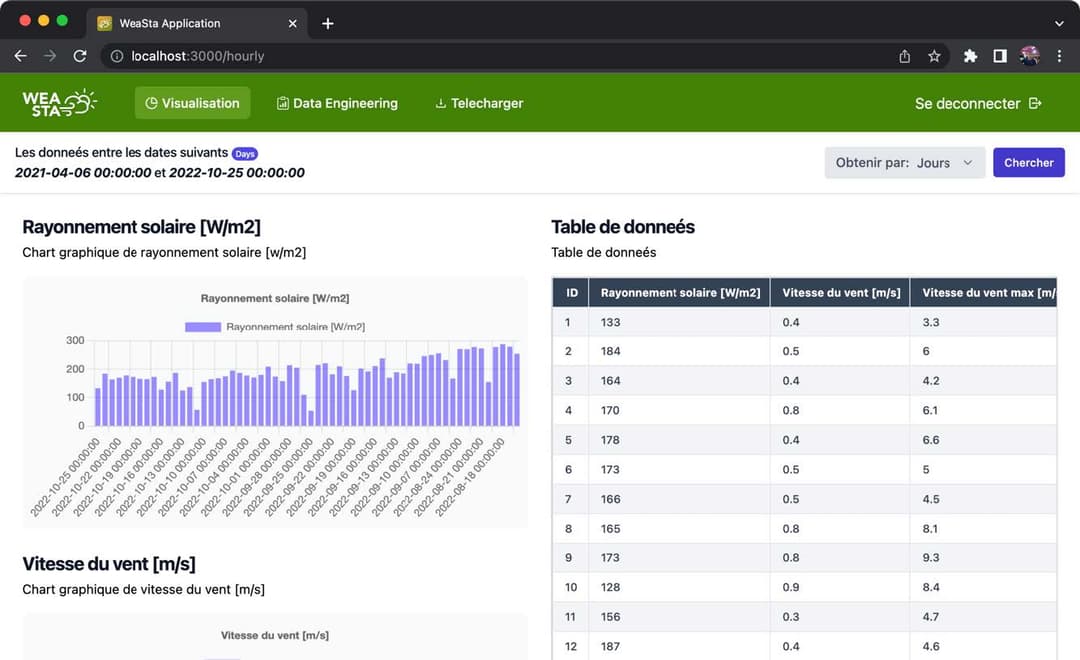
Task: Click the Chercher button
Action: click(1028, 163)
